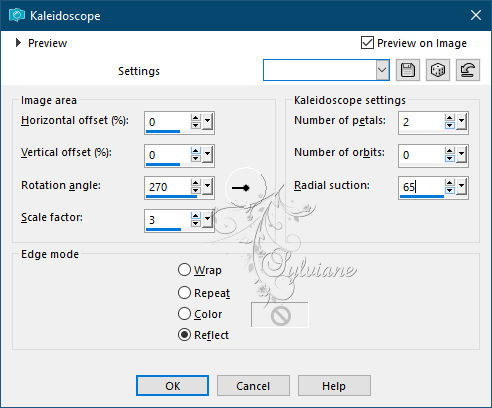The height and width of the screenshot is (408, 492).
Task: Decrease Radial suction with down arrow
Action: coord(450,190)
